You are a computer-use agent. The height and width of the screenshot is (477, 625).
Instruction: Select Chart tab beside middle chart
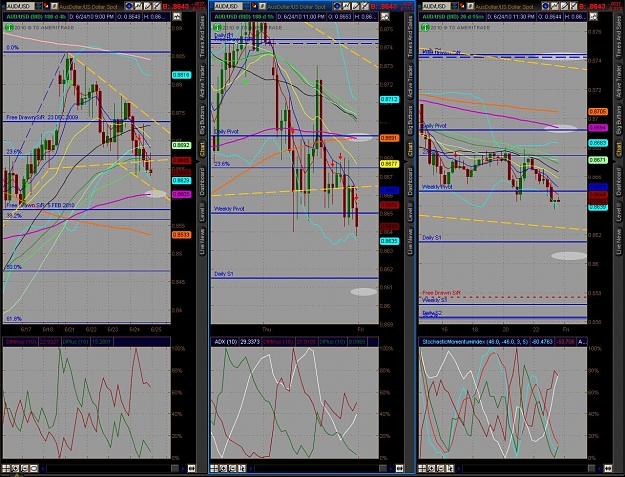[410, 149]
